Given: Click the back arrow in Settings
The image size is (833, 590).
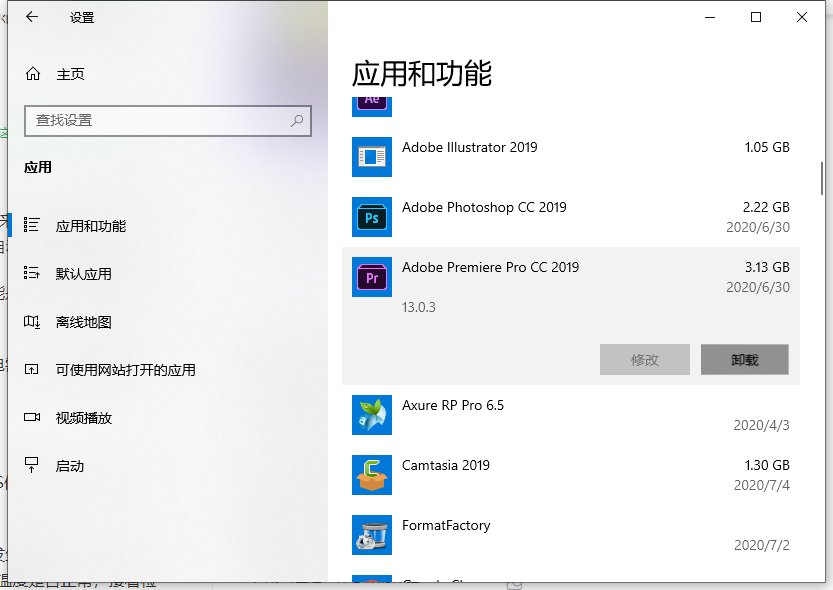Looking at the screenshot, I should coord(32,17).
